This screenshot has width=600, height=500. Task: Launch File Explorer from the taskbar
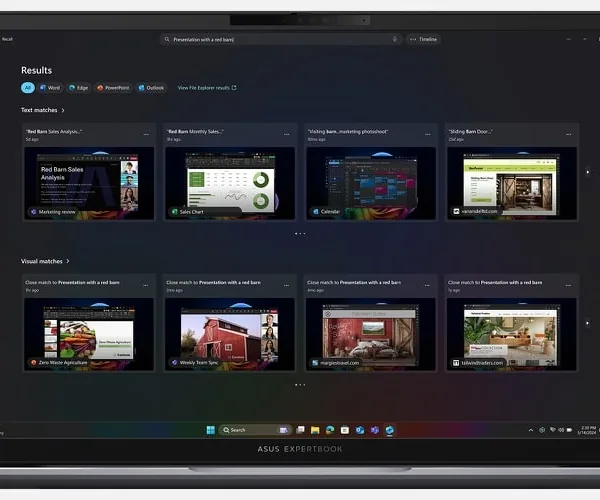pos(315,430)
